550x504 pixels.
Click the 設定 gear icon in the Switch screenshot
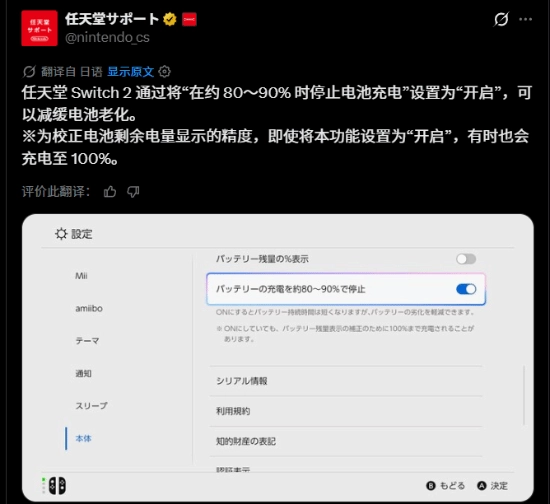[61, 234]
